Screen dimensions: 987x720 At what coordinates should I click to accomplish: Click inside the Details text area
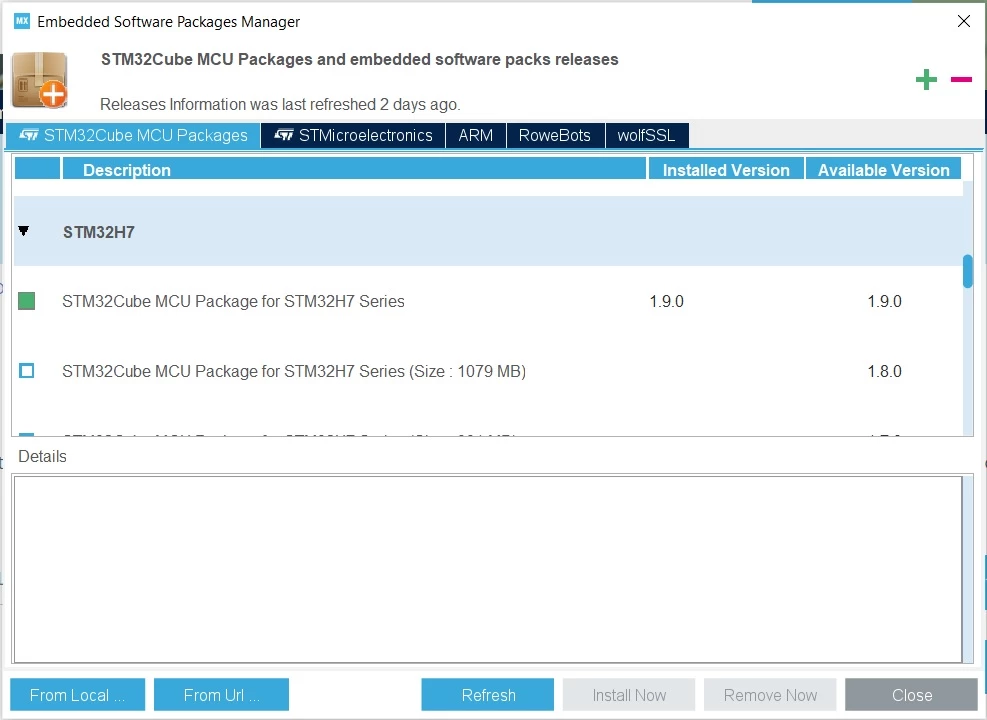click(488, 569)
